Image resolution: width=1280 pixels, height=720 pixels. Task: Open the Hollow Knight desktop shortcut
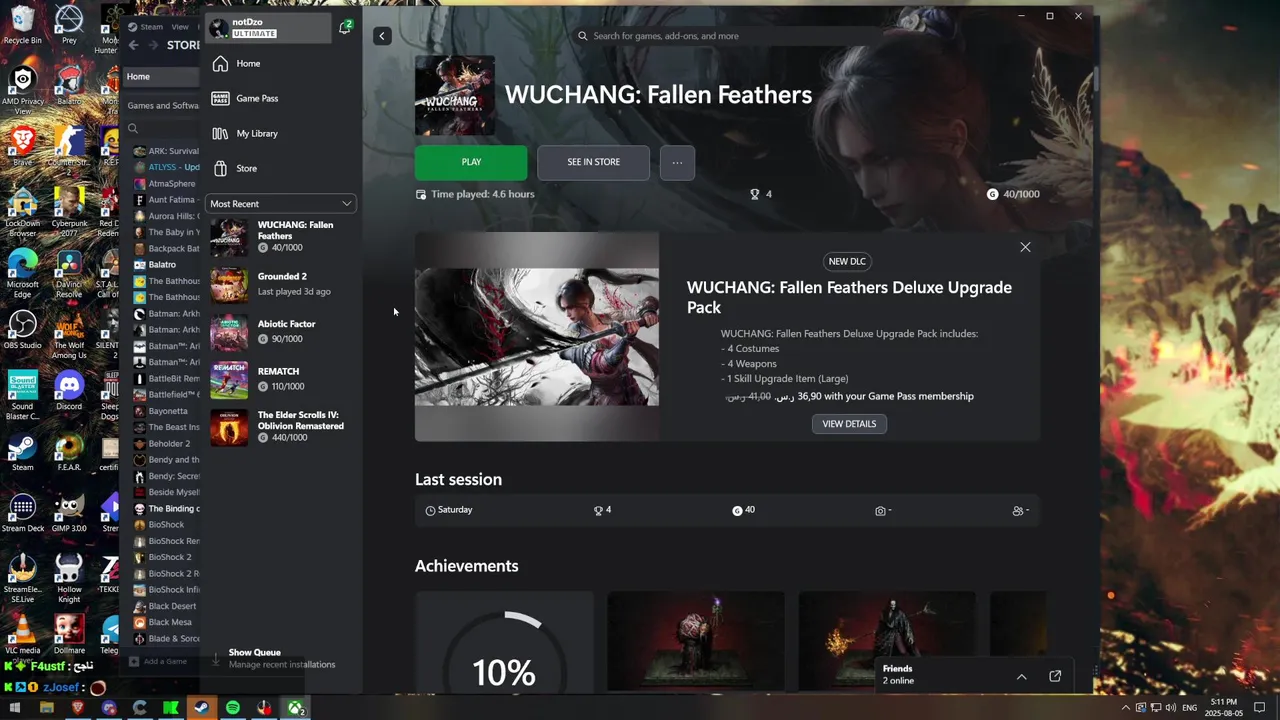point(69,578)
